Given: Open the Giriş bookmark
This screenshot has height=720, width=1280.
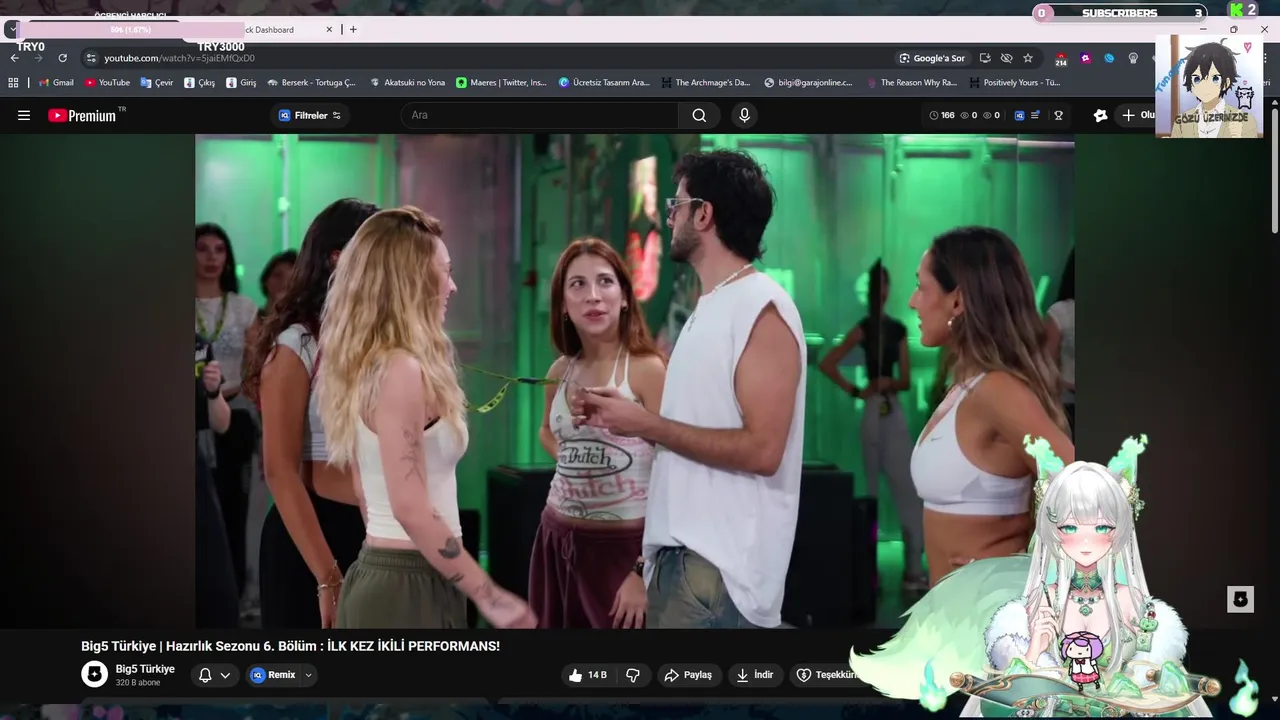Looking at the screenshot, I should click(x=241, y=83).
